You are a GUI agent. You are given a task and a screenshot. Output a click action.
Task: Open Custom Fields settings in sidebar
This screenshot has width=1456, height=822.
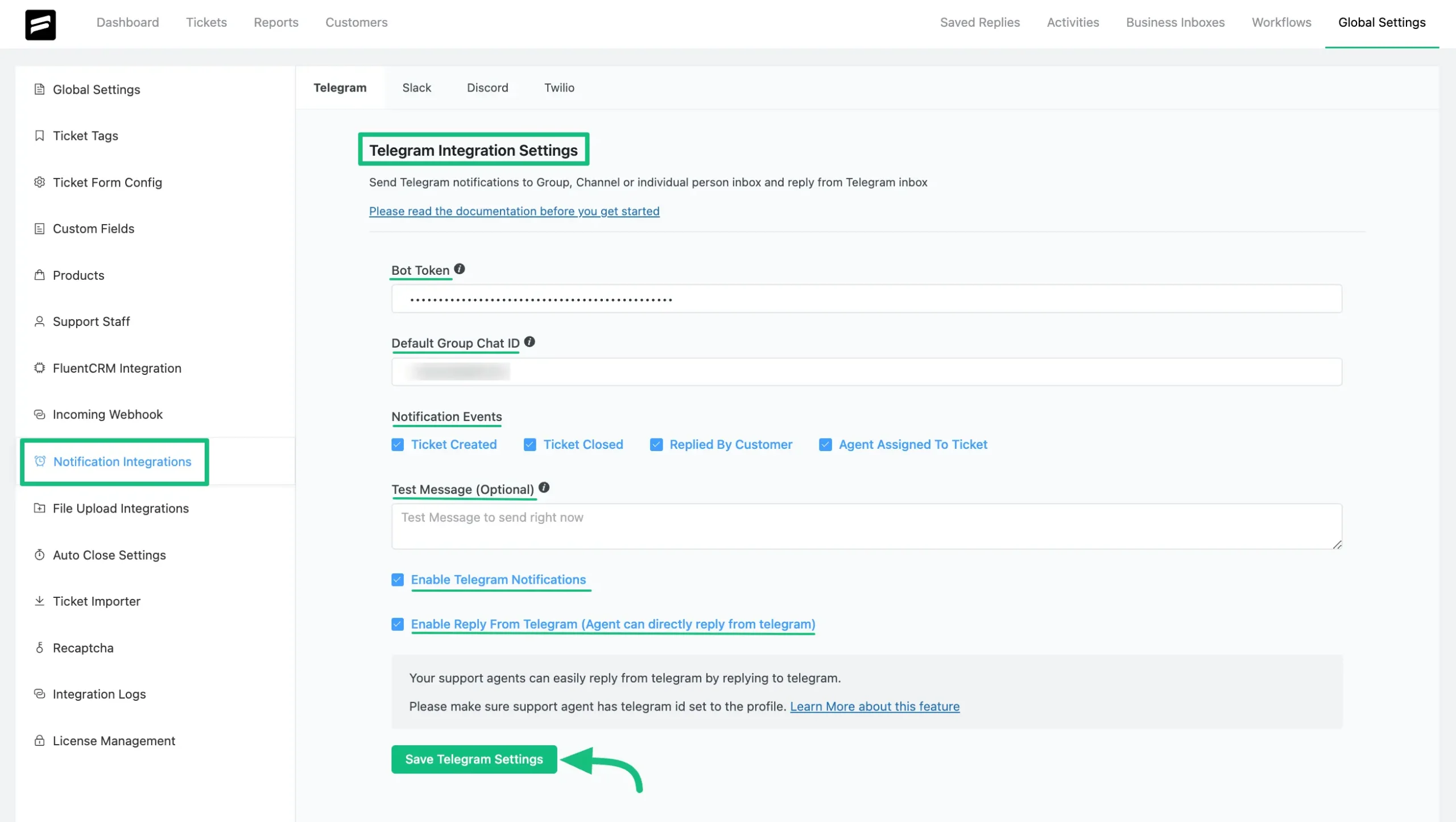point(93,229)
